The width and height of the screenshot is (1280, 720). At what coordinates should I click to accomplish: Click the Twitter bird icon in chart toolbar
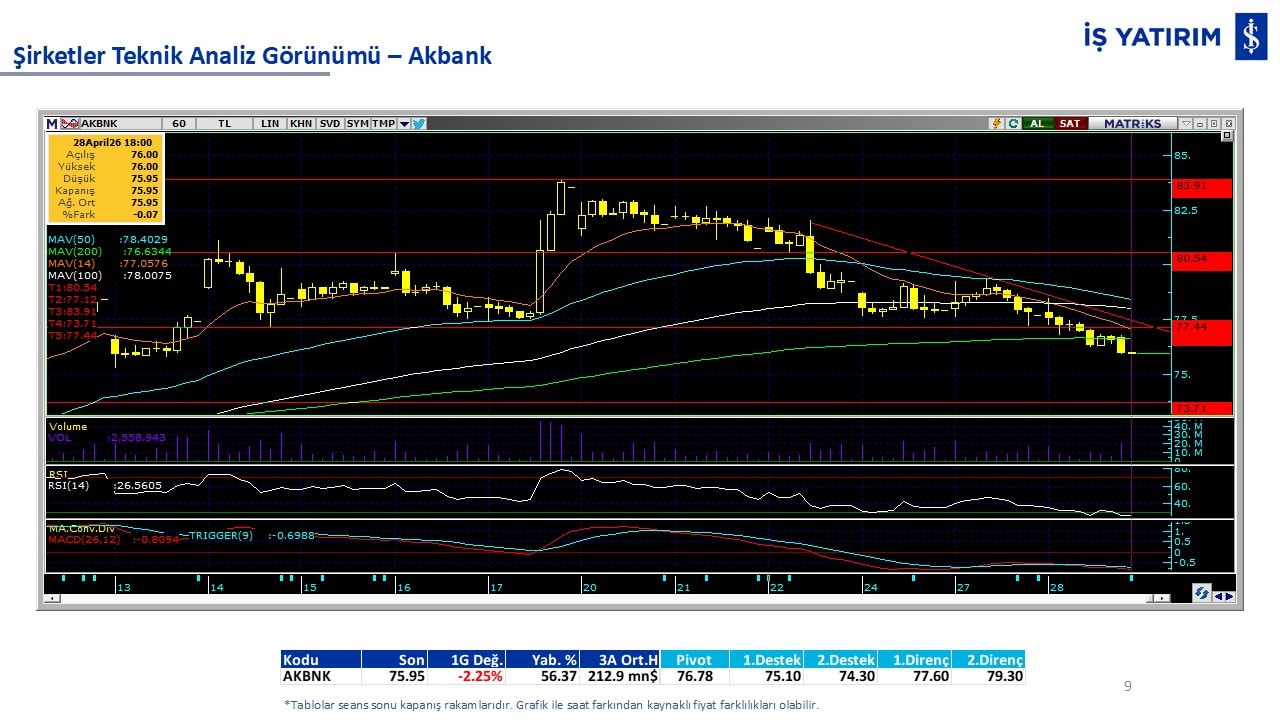(x=419, y=124)
